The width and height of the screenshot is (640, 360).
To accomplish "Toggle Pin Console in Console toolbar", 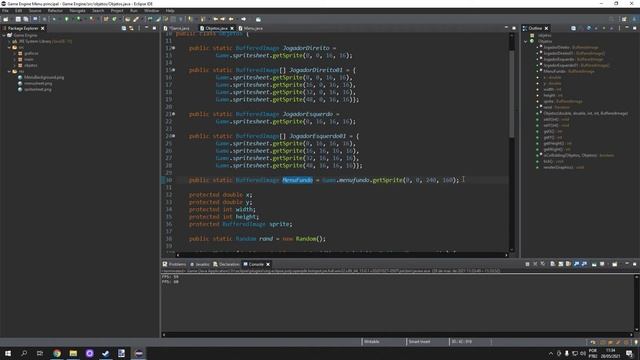I will (x=594, y=264).
